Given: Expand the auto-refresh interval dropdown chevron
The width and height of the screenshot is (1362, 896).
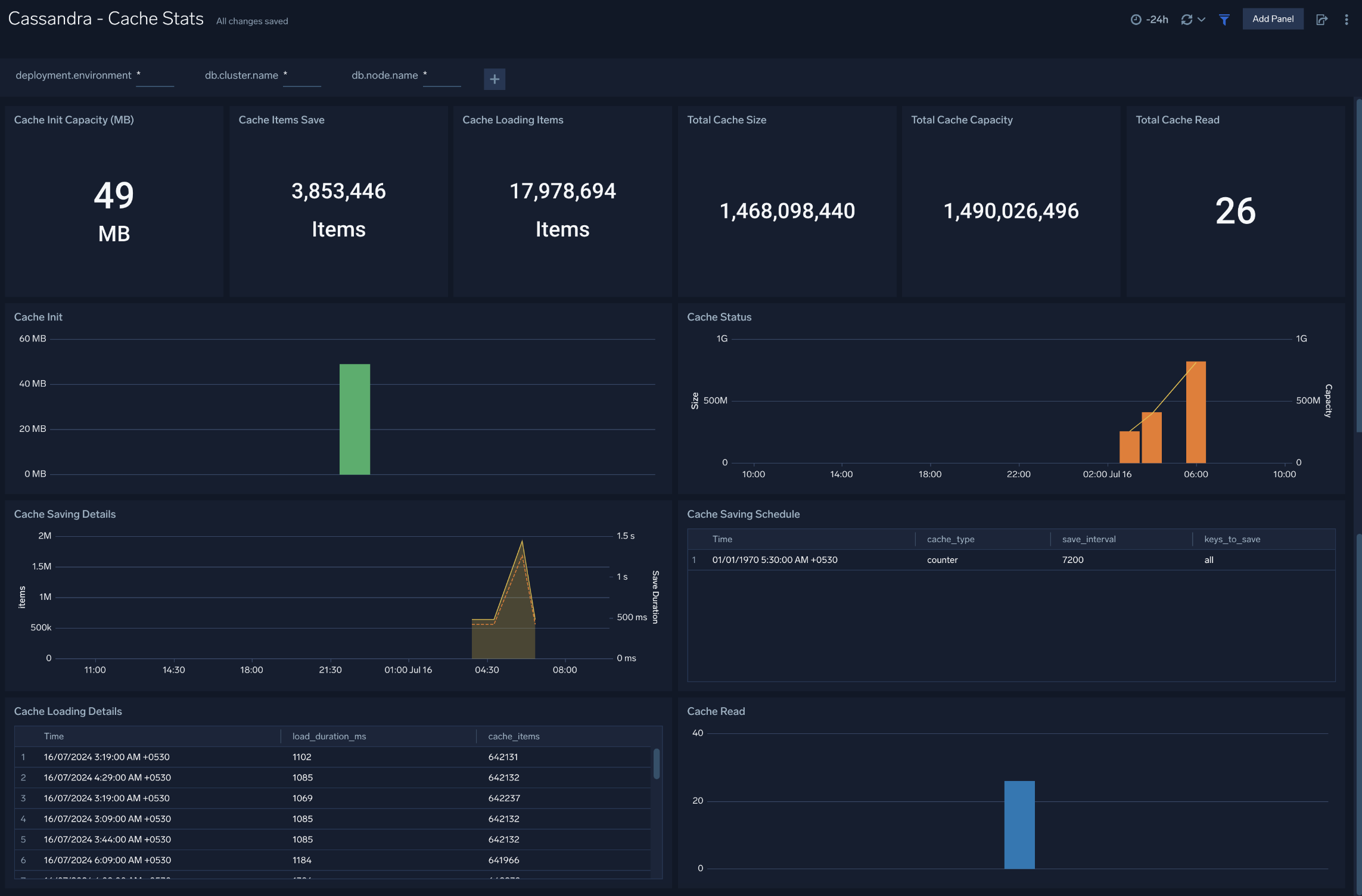Looking at the screenshot, I should click(1202, 20).
